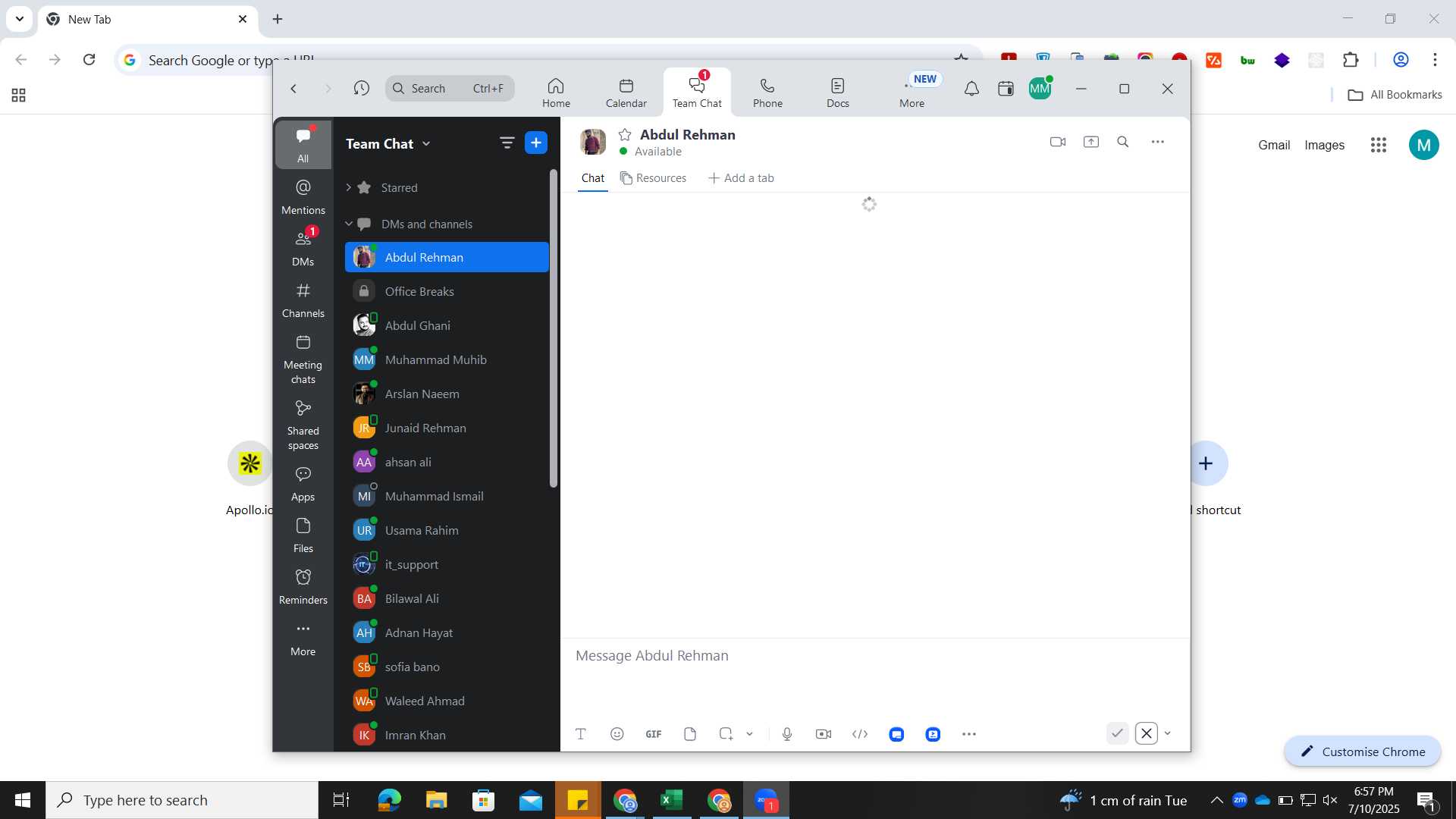Star the Abdul Rehman conversation
The height and width of the screenshot is (819, 1456).
(624, 134)
